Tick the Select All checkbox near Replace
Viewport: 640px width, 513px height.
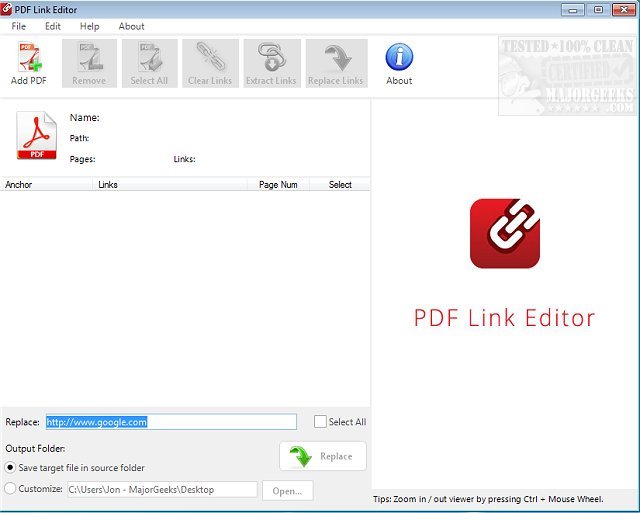pyautogui.click(x=320, y=422)
